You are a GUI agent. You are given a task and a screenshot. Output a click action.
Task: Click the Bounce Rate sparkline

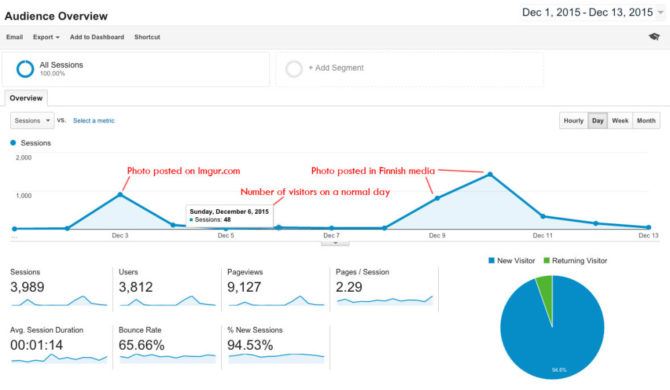point(168,358)
